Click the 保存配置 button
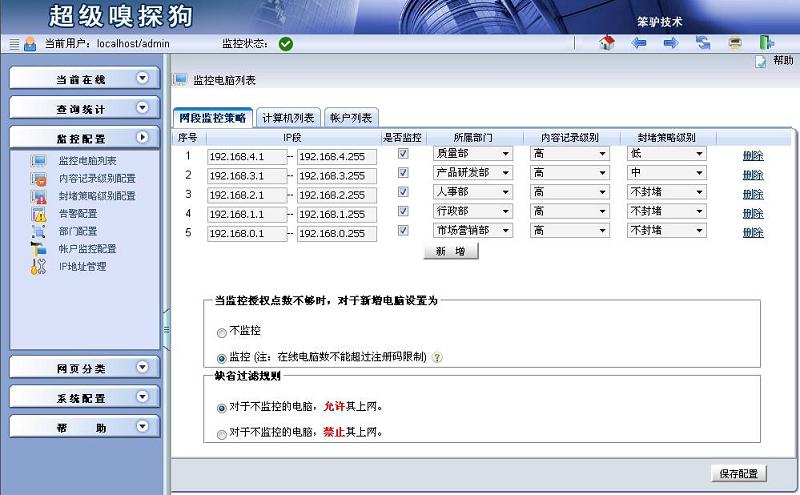Screen dimensions: 800x495 point(738,474)
